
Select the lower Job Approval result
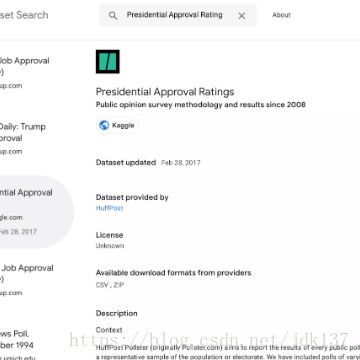(27, 280)
